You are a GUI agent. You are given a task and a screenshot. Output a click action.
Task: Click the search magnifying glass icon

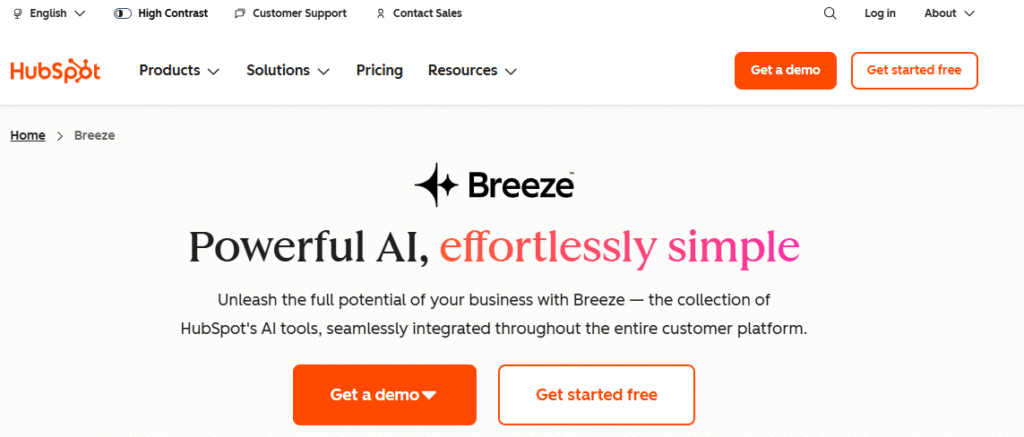(830, 14)
